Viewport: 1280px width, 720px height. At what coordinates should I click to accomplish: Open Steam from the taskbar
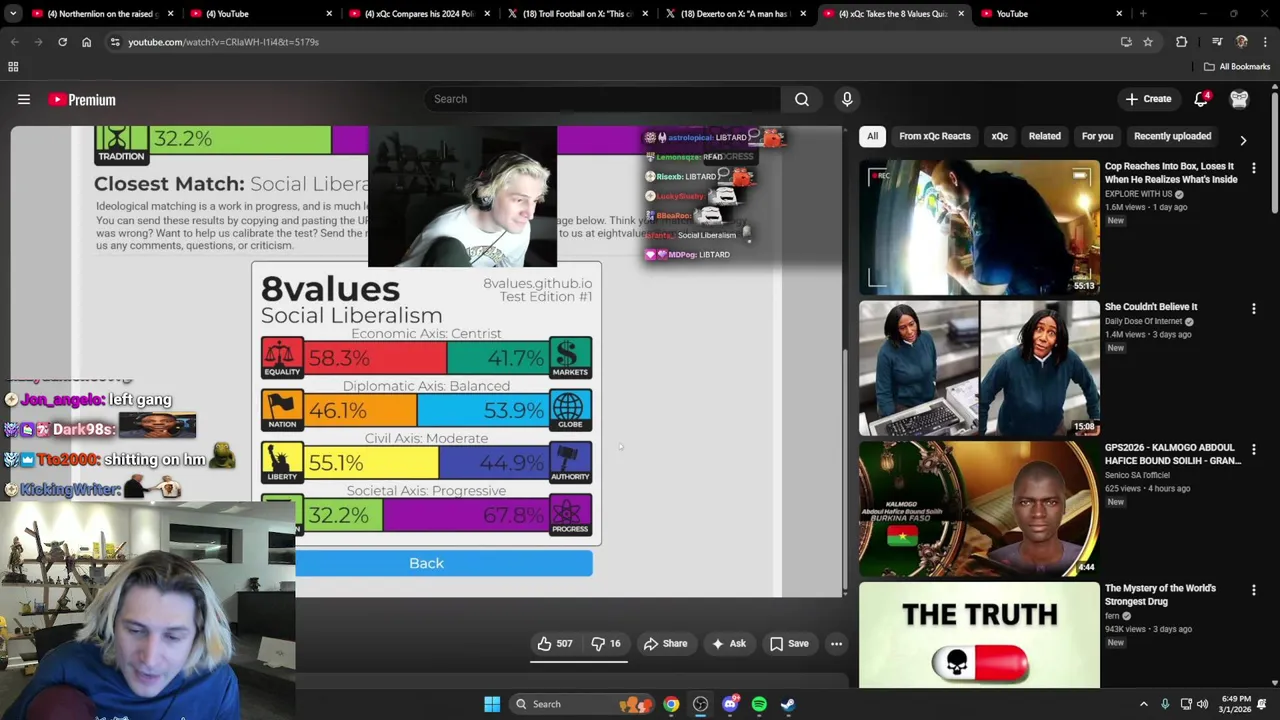point(788,704)
